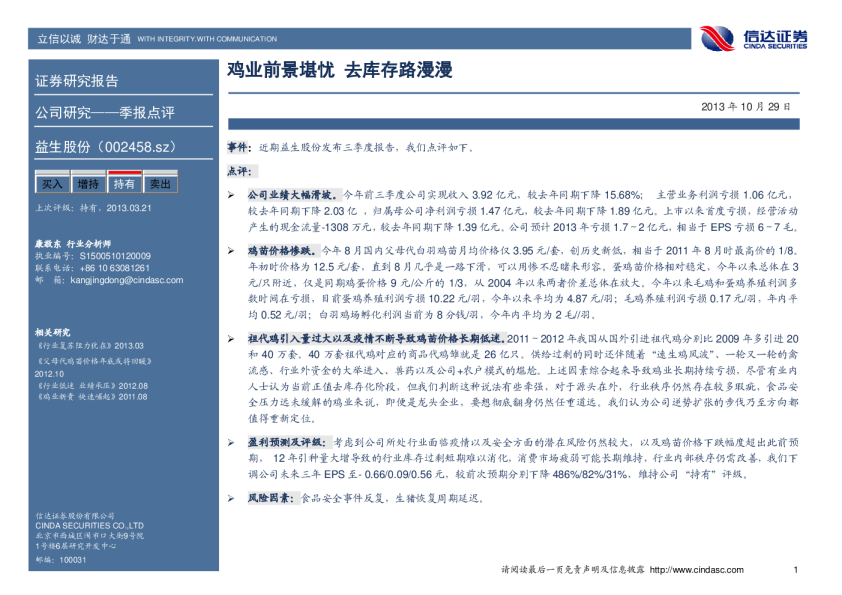
Task: Click the arrow bullet beside 公司业绩大幅滑坡
Action: tap(231, 193)
